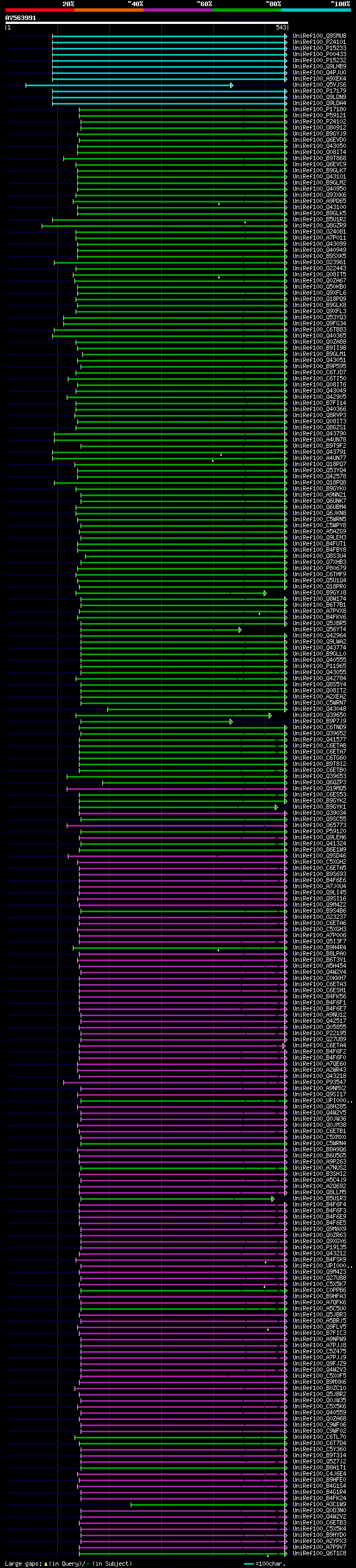
Task: Open hit UniRef100_B9GYK1
Action: (319, 807)
